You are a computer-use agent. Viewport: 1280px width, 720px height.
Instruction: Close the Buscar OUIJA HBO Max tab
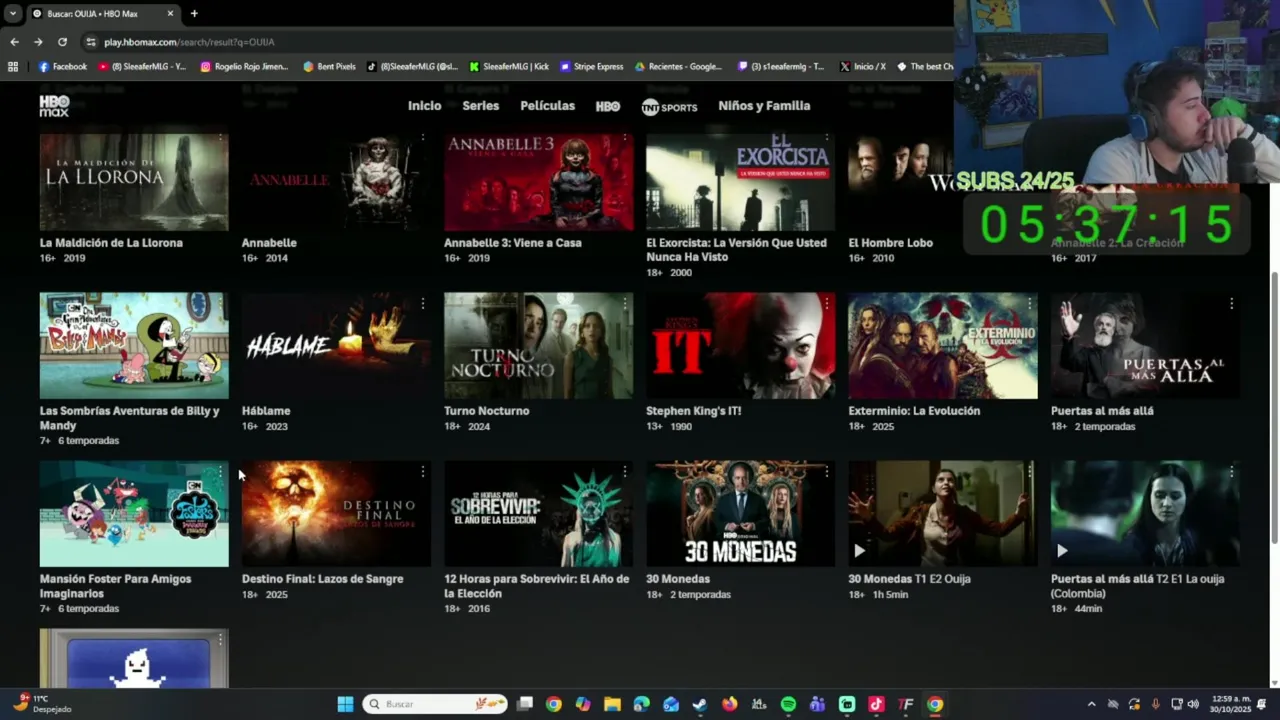[x=170, y=14]
